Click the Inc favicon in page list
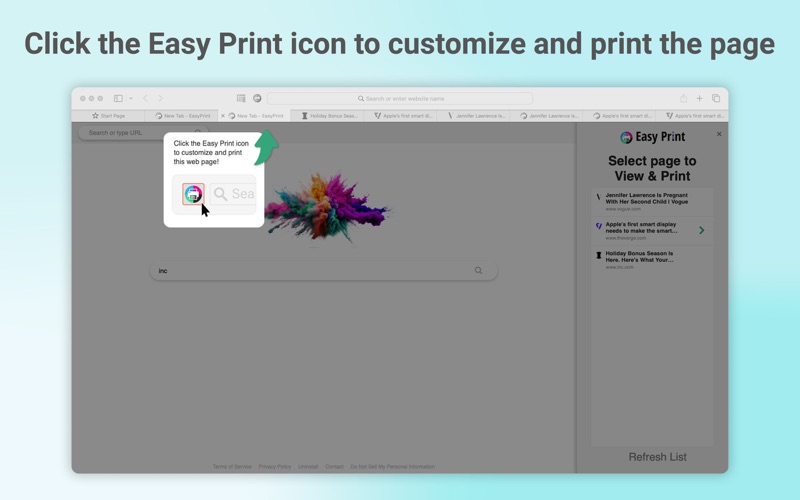The image size is (800, 500). [x=598, y=255]
